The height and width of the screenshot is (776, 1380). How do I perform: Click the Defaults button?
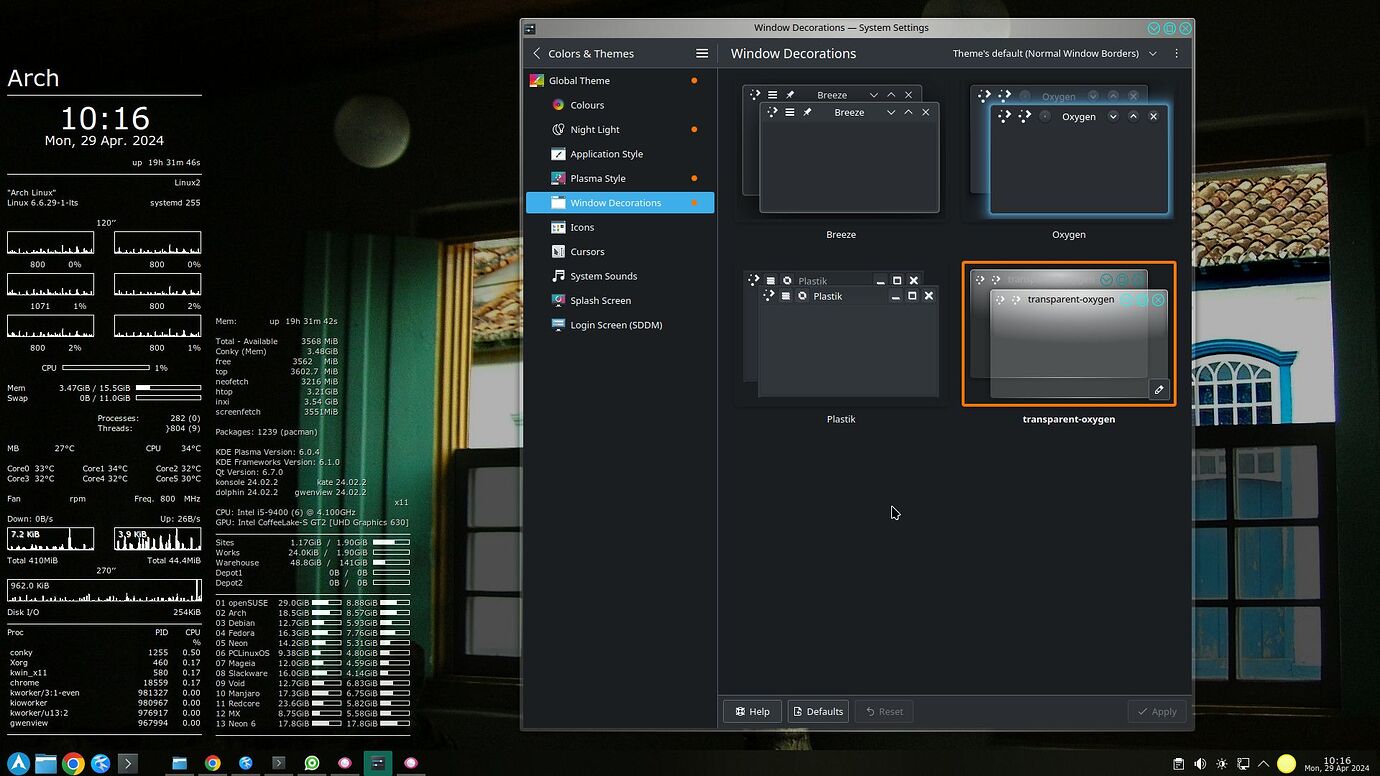[817, 711]
